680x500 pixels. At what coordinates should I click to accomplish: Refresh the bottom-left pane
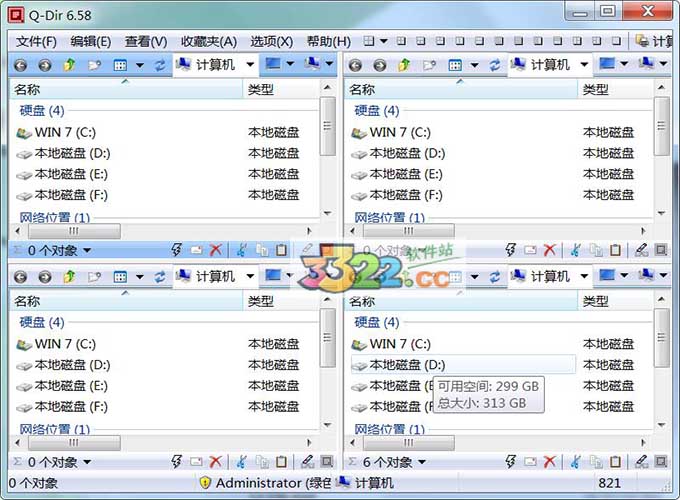(160, 277)
